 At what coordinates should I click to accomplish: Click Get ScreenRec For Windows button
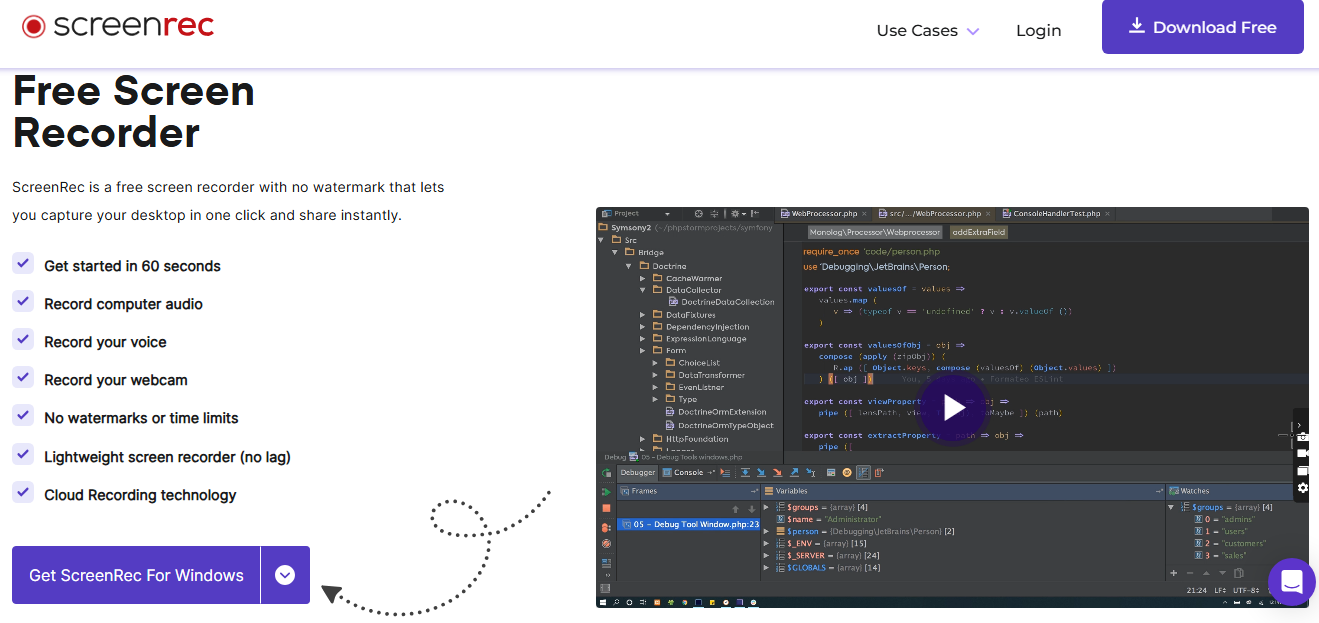[x=136, y=575]
